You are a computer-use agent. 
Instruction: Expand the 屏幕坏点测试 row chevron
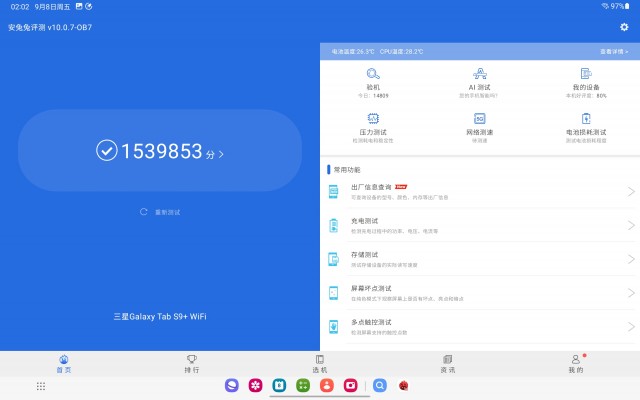631,293
